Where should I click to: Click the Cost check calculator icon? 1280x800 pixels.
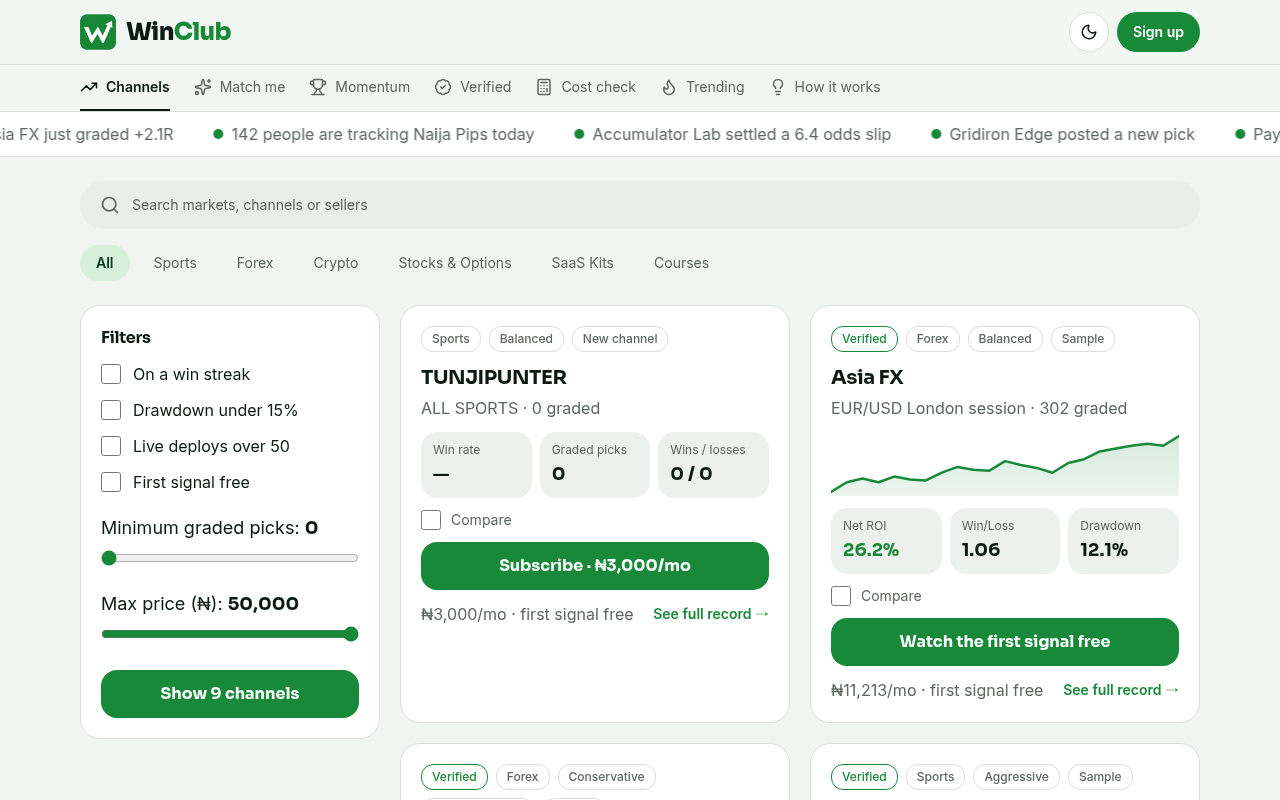coord(544,87)
